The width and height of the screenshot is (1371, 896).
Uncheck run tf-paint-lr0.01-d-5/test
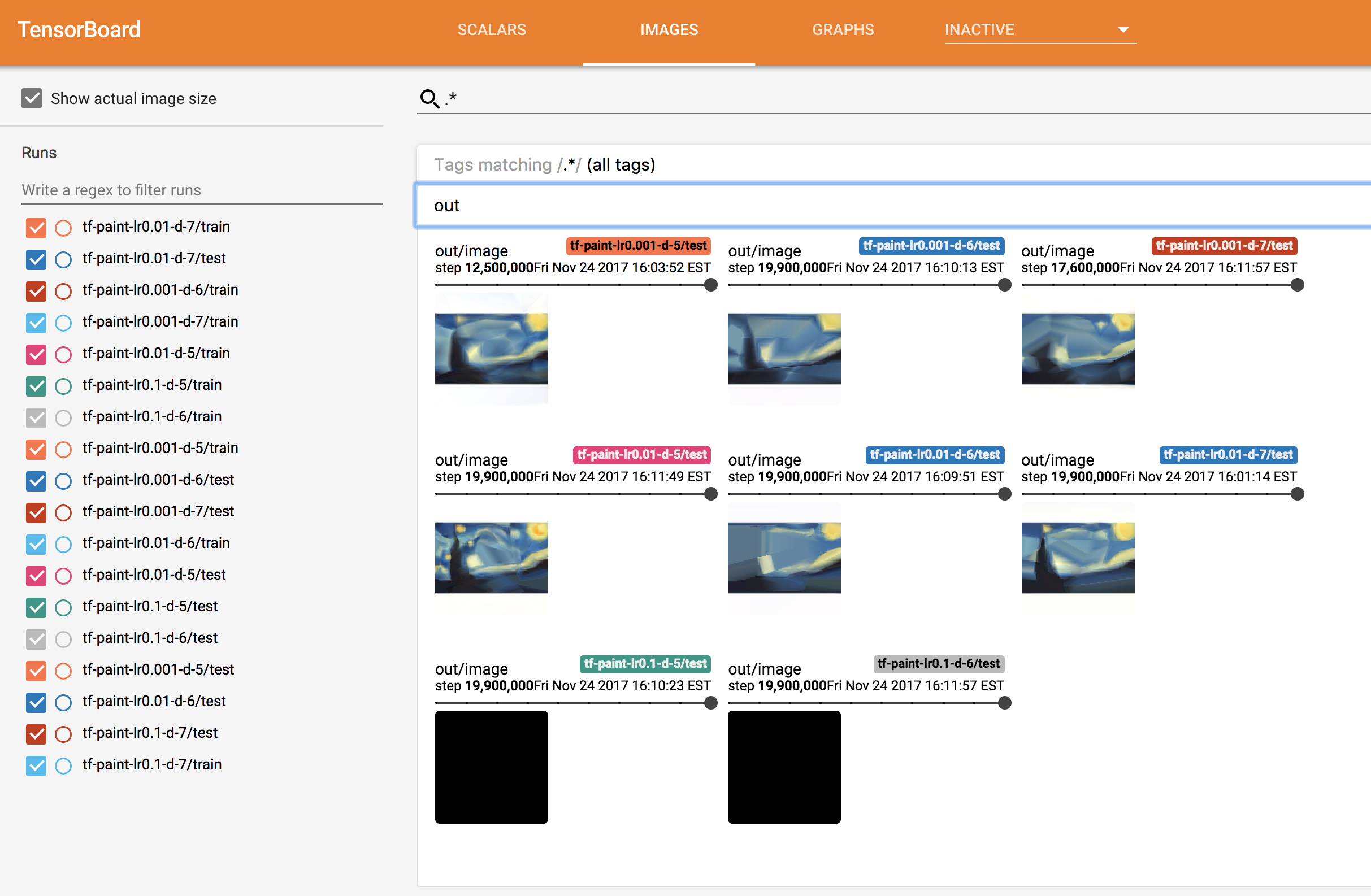(36, 576)
